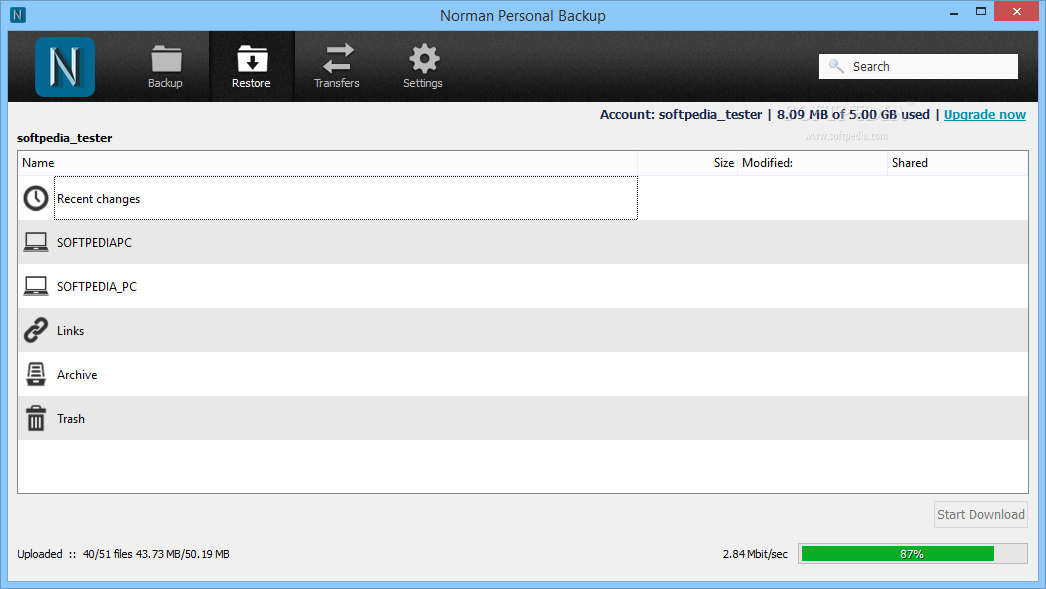Click the Uploaded 40/51 files status text
1046x589 pixels.
point(123,554)
